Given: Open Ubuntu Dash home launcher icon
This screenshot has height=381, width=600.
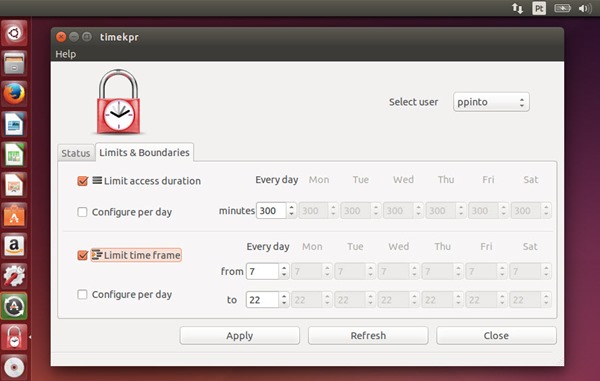Looking at the screenshot, I should (x=14, y=33).
